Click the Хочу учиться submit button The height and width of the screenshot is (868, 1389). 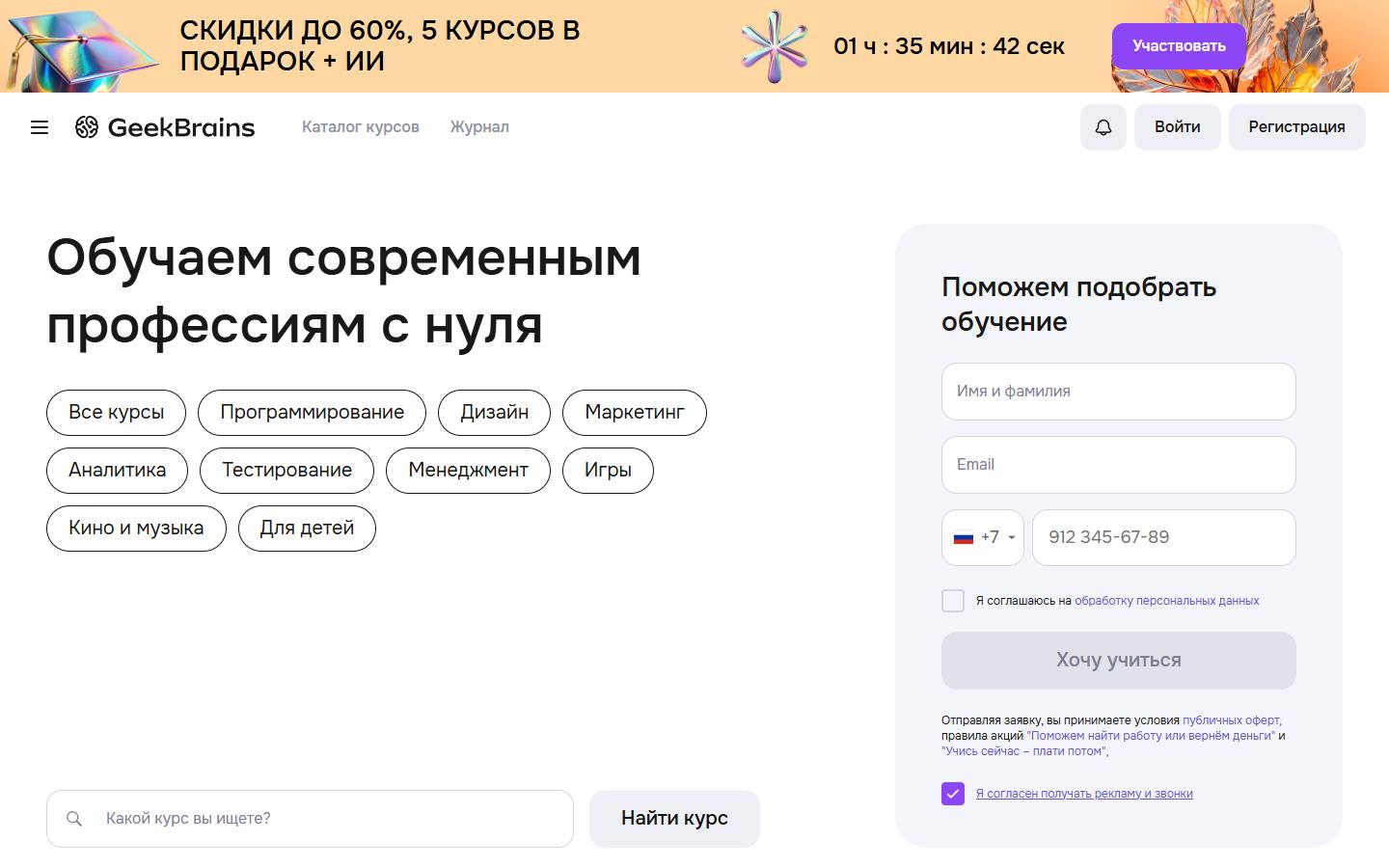[x=1119, y=661]
